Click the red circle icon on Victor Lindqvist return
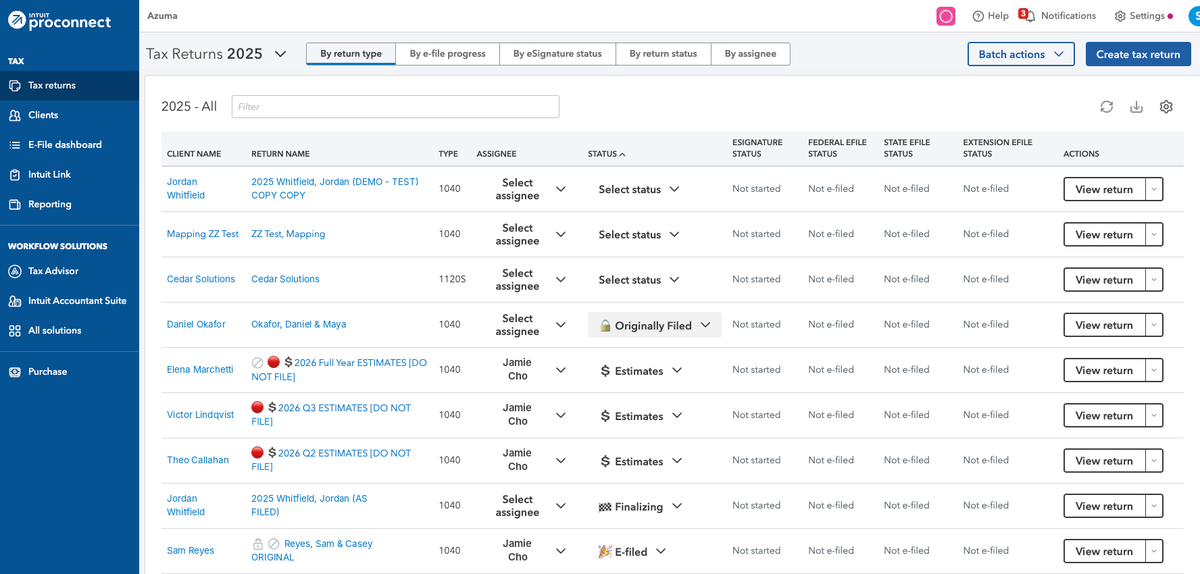Screen dimensions: 1200x574 point(257,407)
